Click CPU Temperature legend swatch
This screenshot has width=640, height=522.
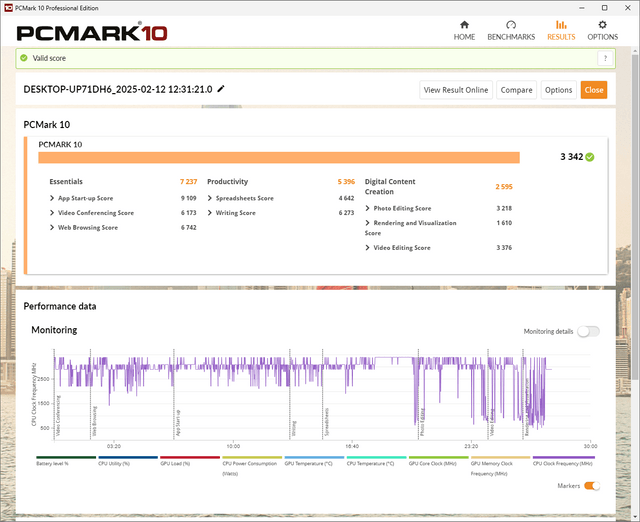pos(376,458)
